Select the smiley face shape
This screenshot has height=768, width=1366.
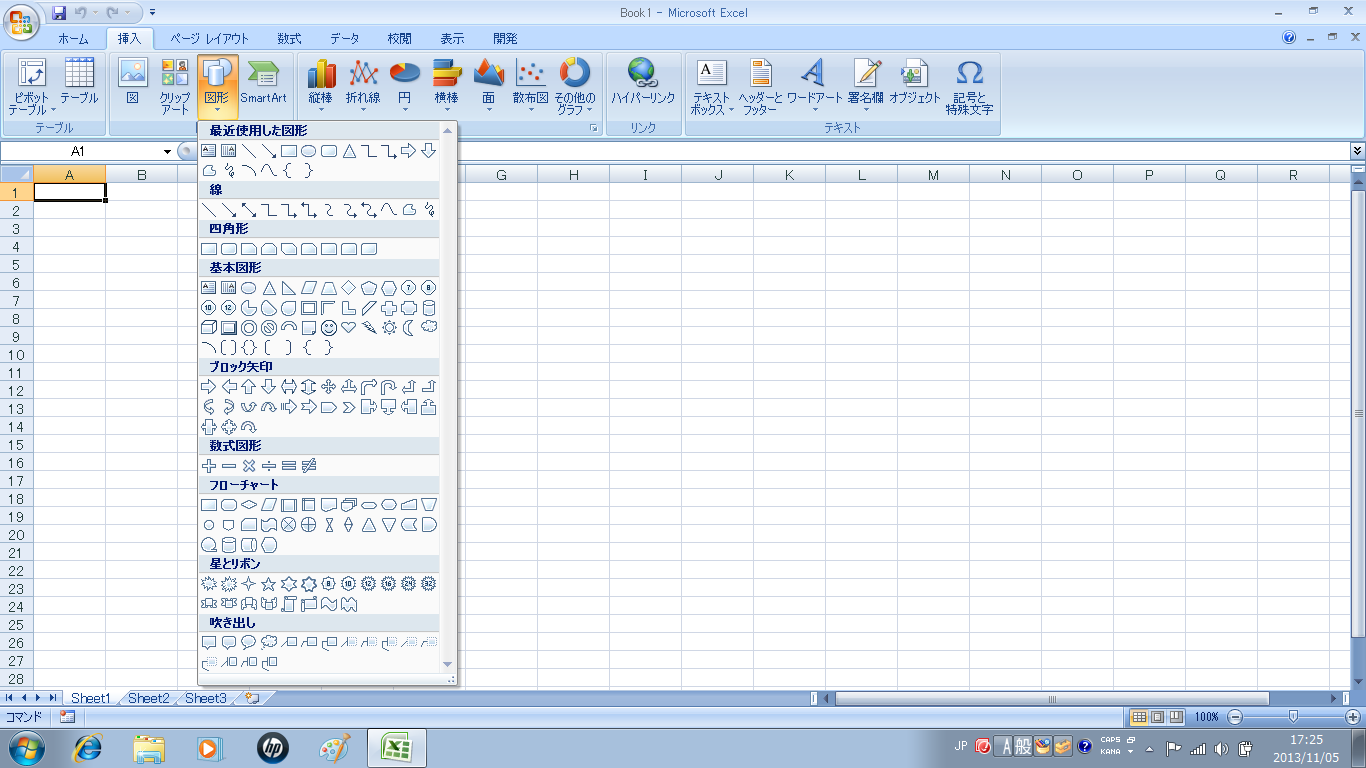click(x=329, y=328)
